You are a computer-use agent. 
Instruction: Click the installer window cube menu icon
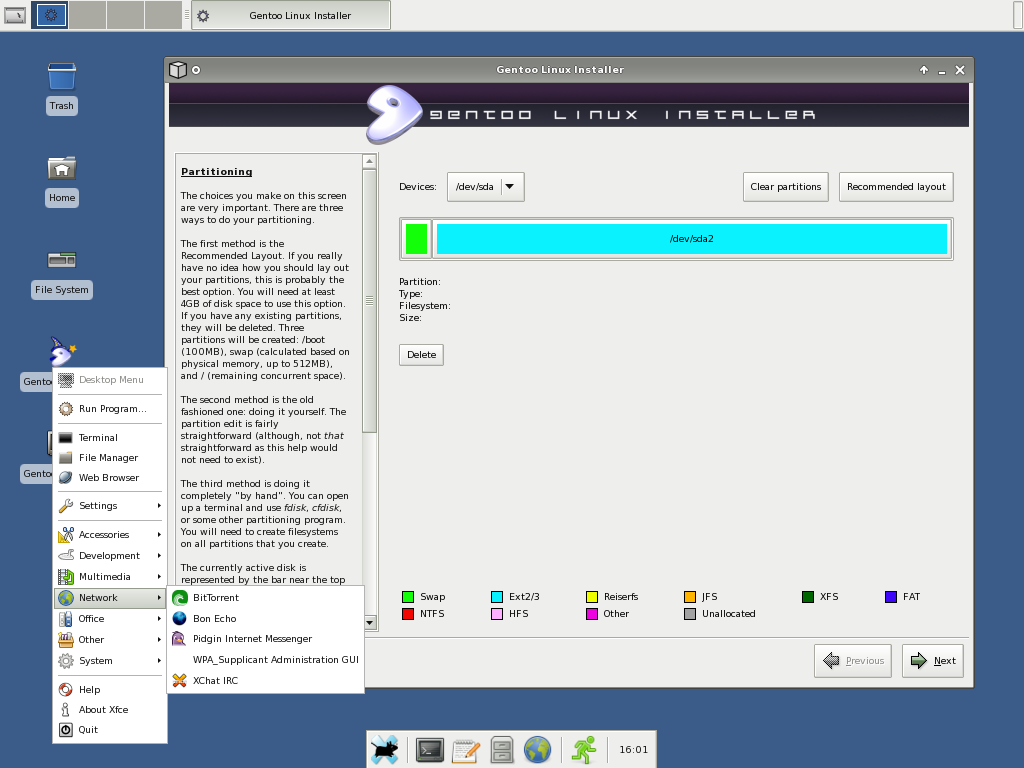pos(178,70)
